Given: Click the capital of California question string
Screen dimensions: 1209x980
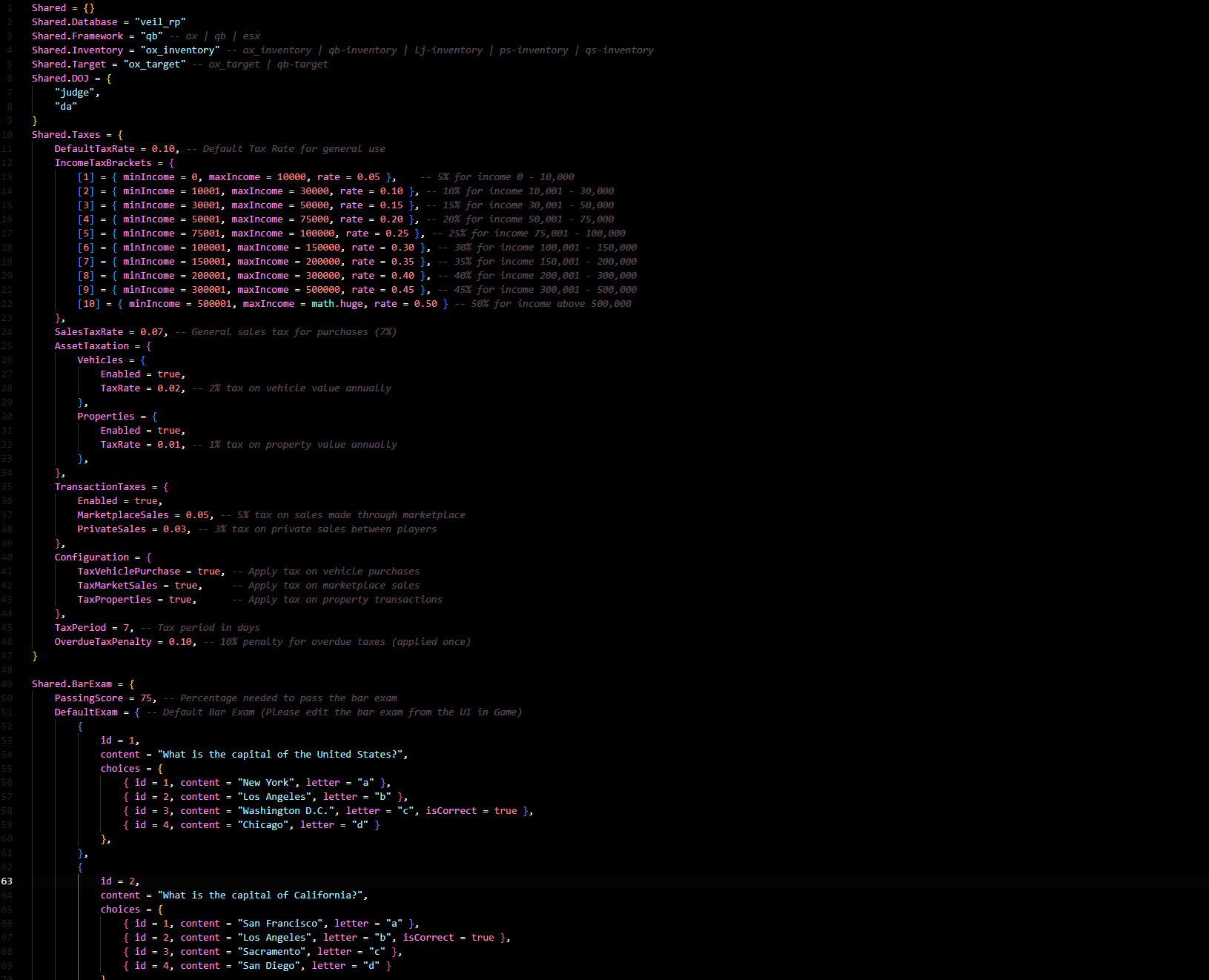Looking at the screenshot, I should pos(260,895).
